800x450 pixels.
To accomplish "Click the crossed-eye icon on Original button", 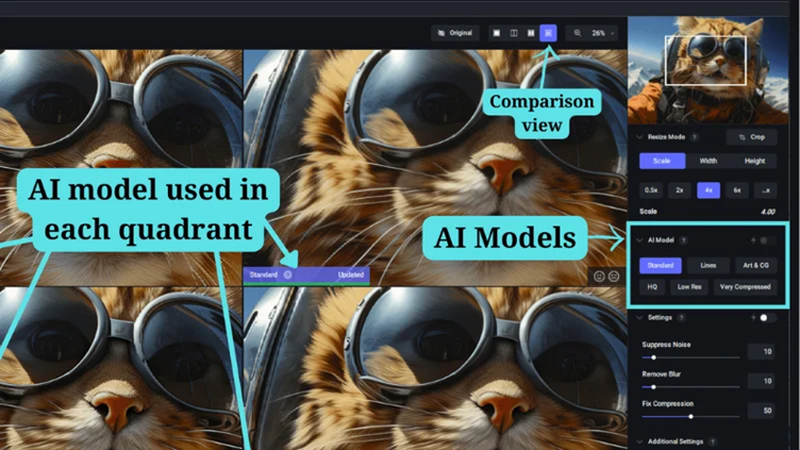I will (441, 33).
